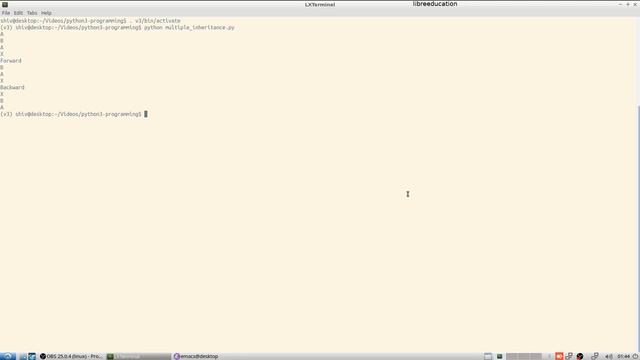Screen dimensions: 640x360
Task: Click the red recorder tray icon
Action: tap(559, 356)
